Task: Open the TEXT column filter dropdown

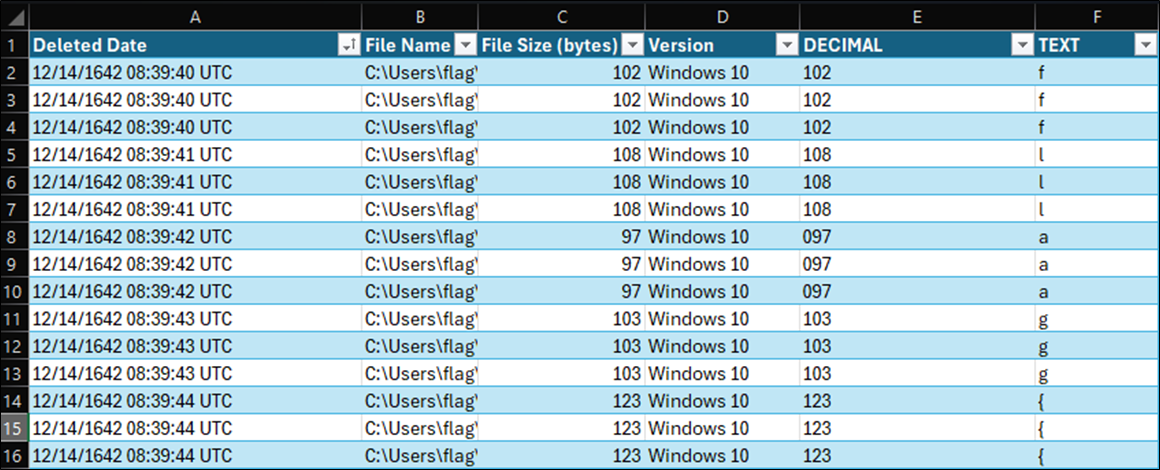Action: 1144,46
